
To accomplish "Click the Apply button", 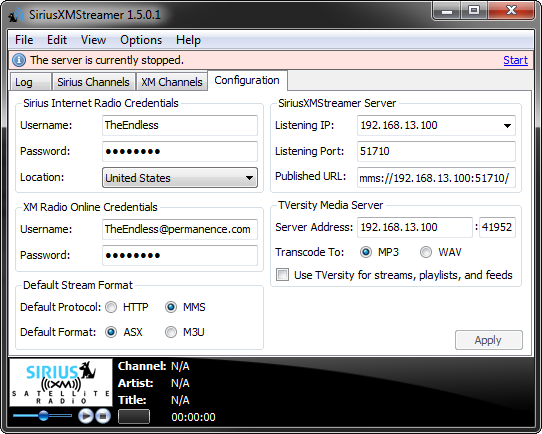I will (x=488, y=340).
